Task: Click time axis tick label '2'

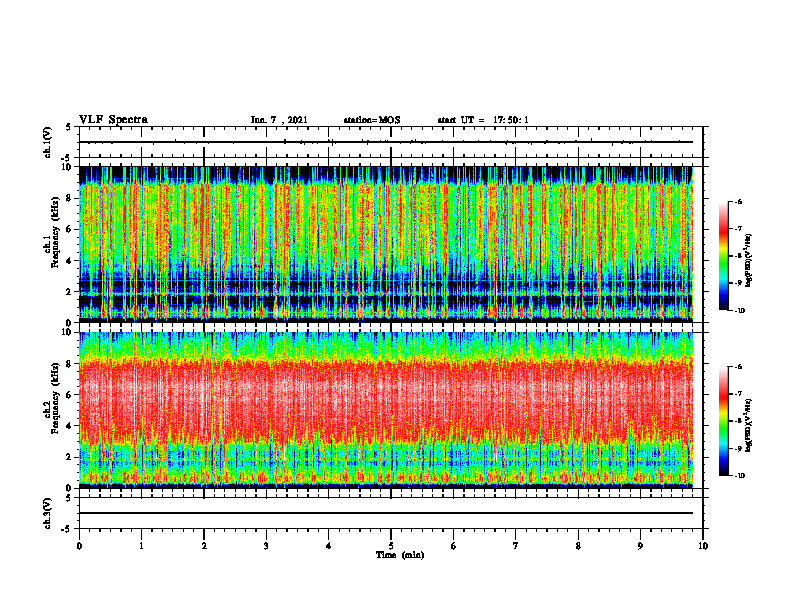Action: (204, 546)
